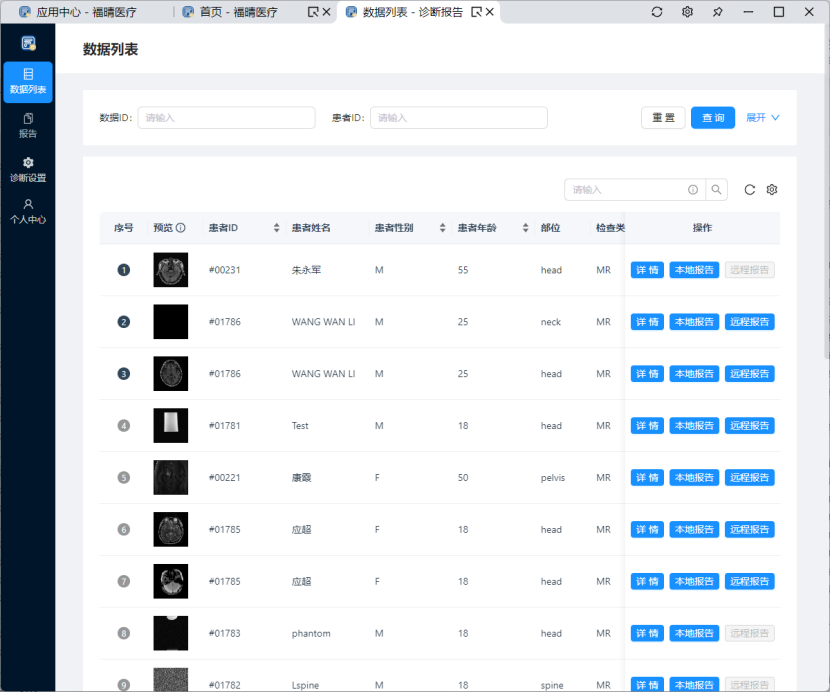Open 详情 for patient 朱永军

click(x=647, y=270)
